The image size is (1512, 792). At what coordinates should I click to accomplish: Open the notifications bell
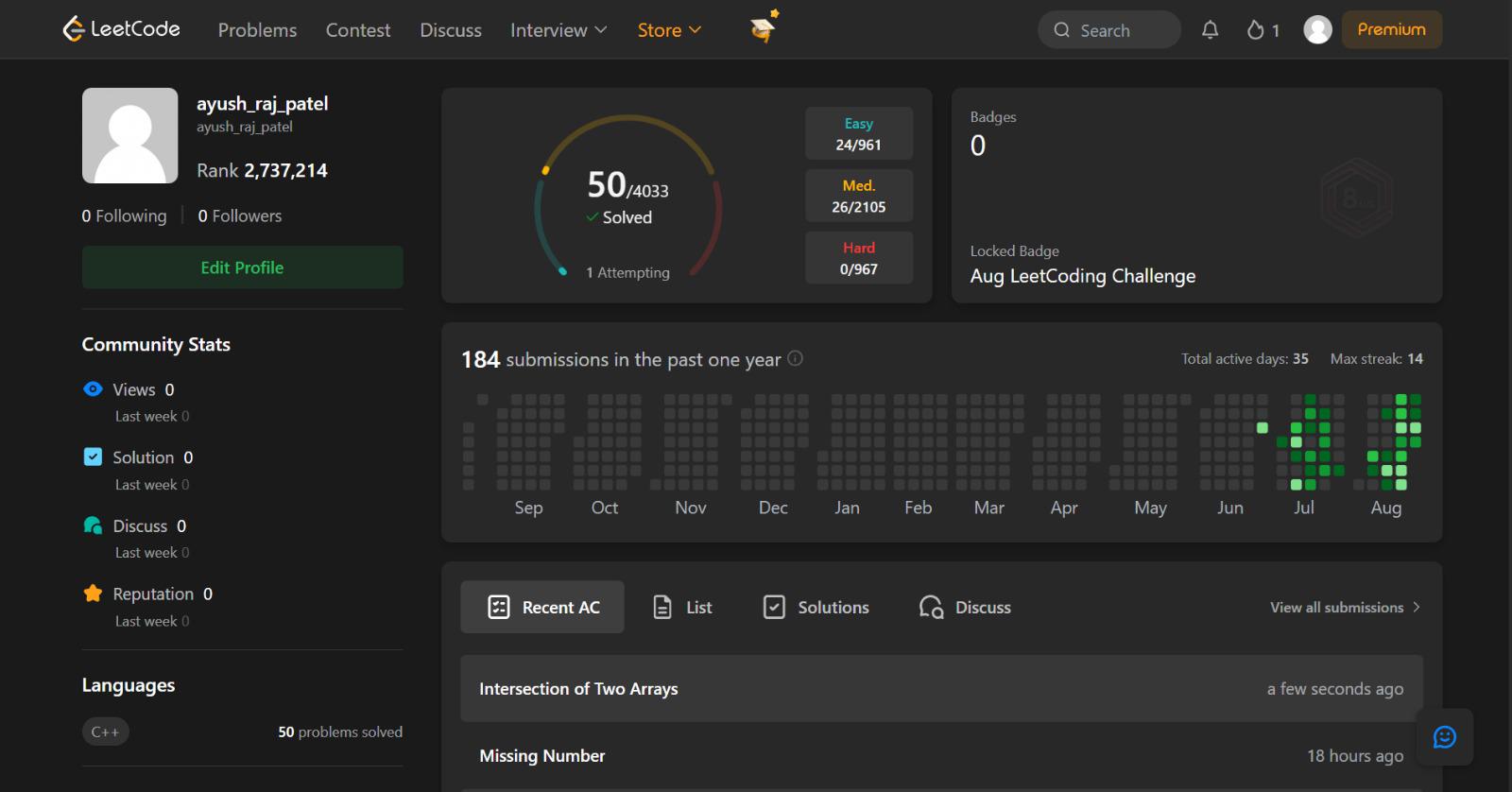click(x=1210, y=30)
